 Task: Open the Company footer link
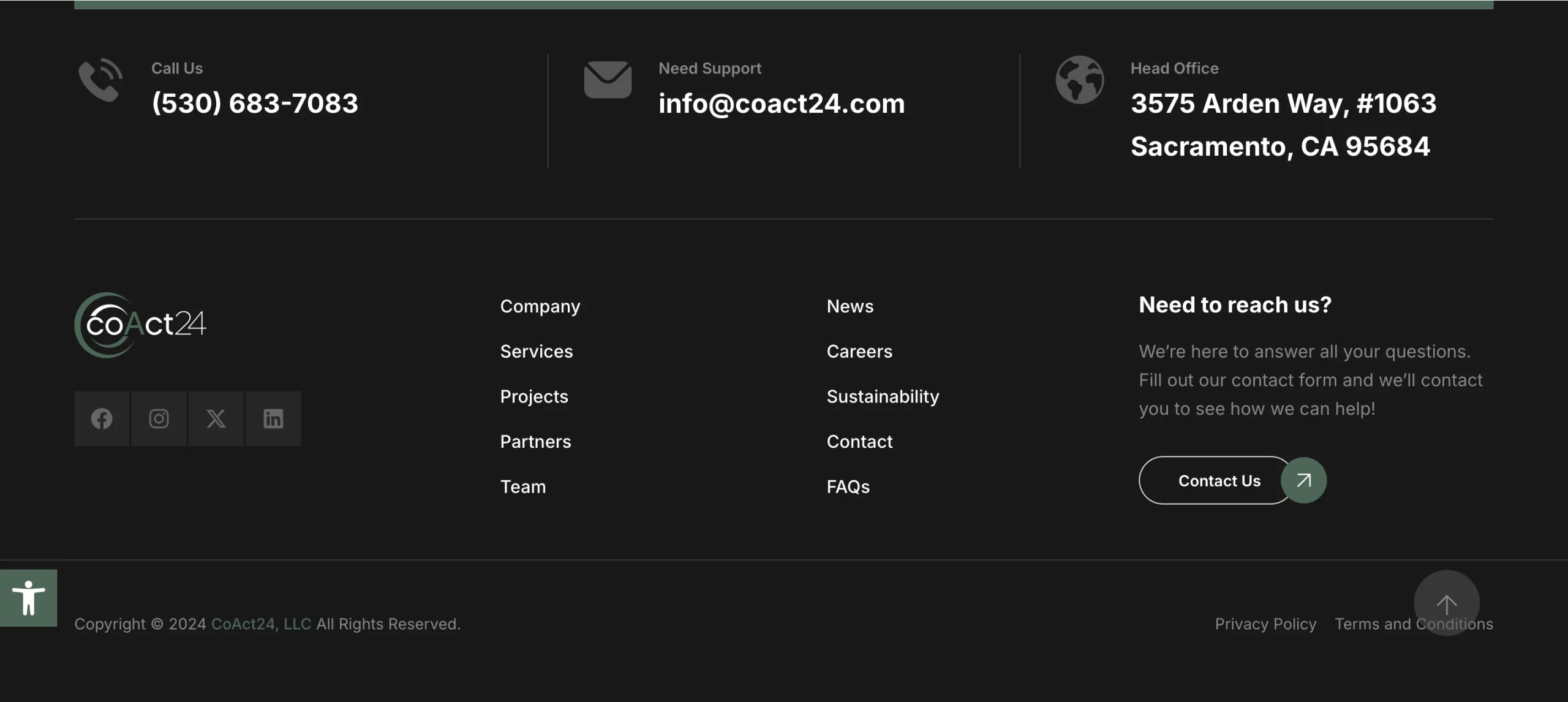click(x=540, y=306)
